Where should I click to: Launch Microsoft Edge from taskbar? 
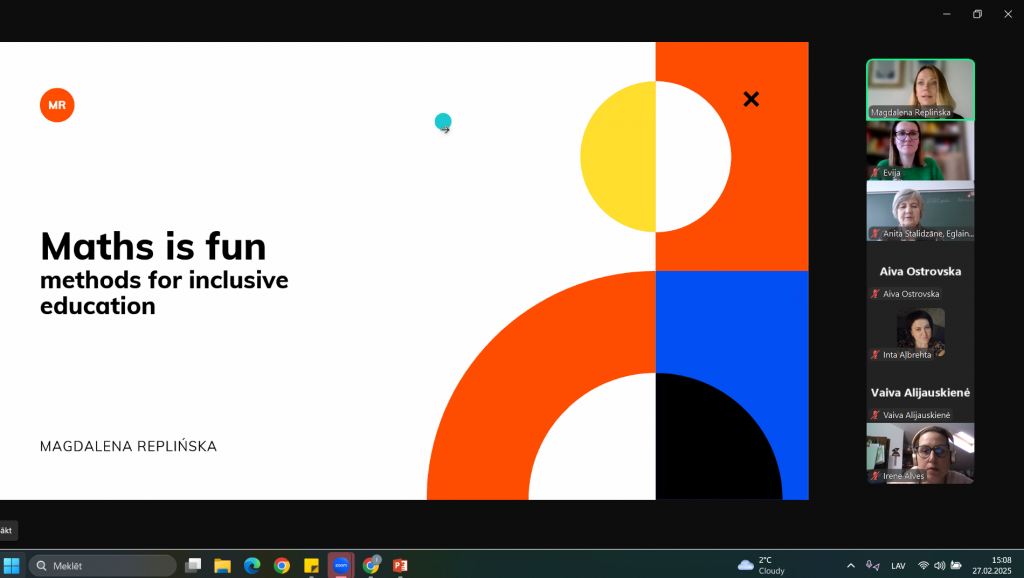(x=252, y=565)
